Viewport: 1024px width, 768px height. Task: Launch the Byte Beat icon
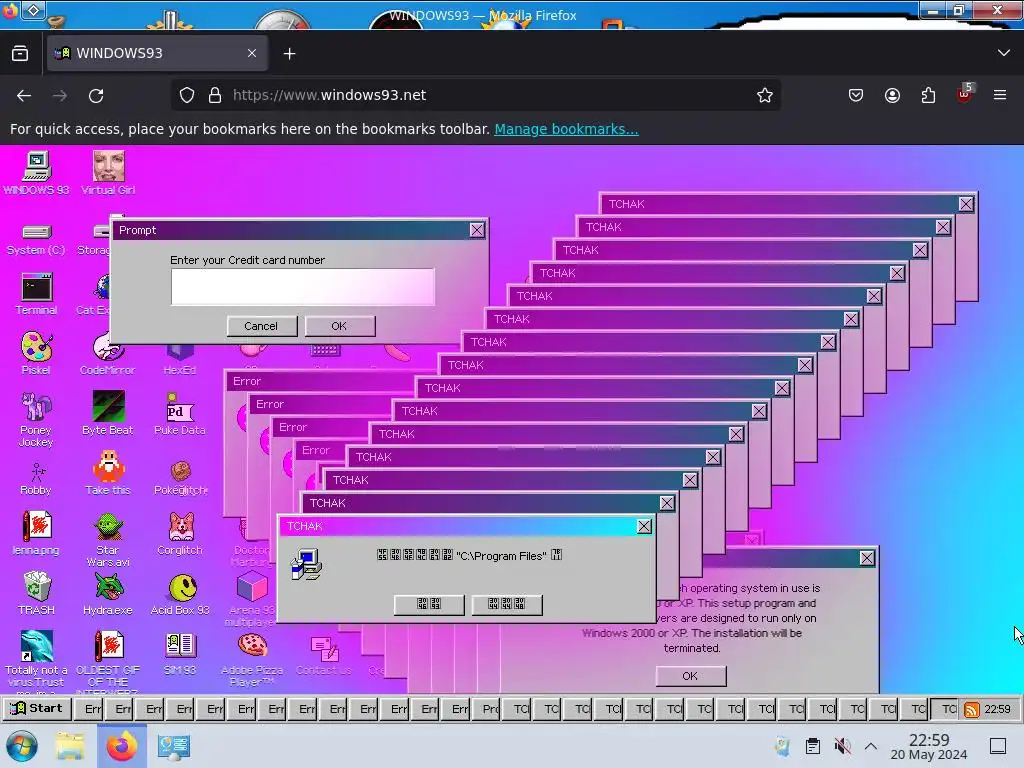pos(108,413)
